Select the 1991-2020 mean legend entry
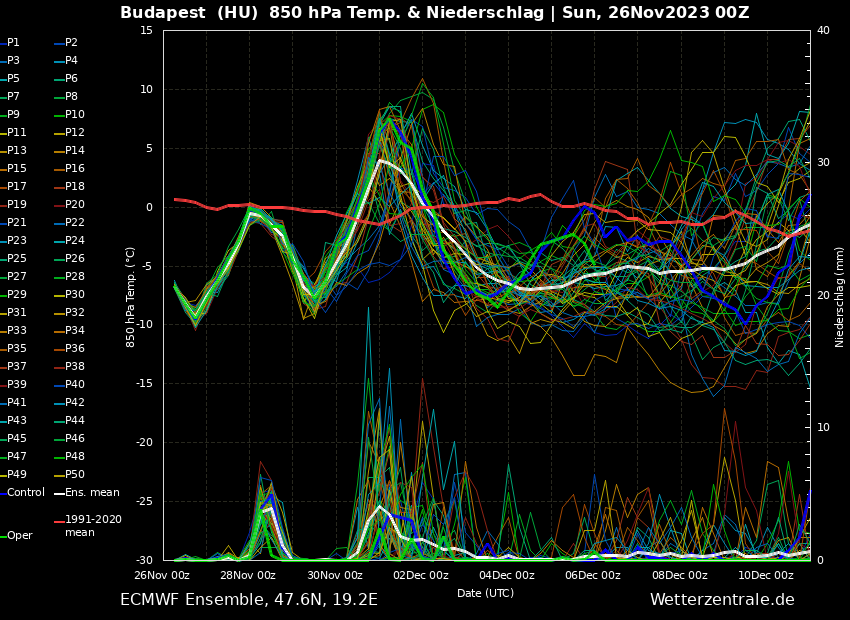The height and width of the screenshot is (620, 850). coord(93,526)
